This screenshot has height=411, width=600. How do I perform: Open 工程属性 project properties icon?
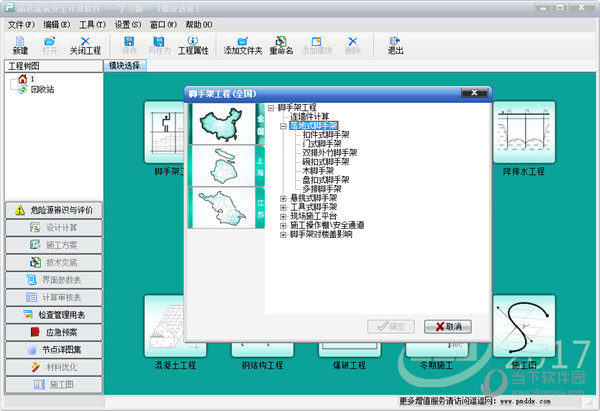click(x=193, y=46)
